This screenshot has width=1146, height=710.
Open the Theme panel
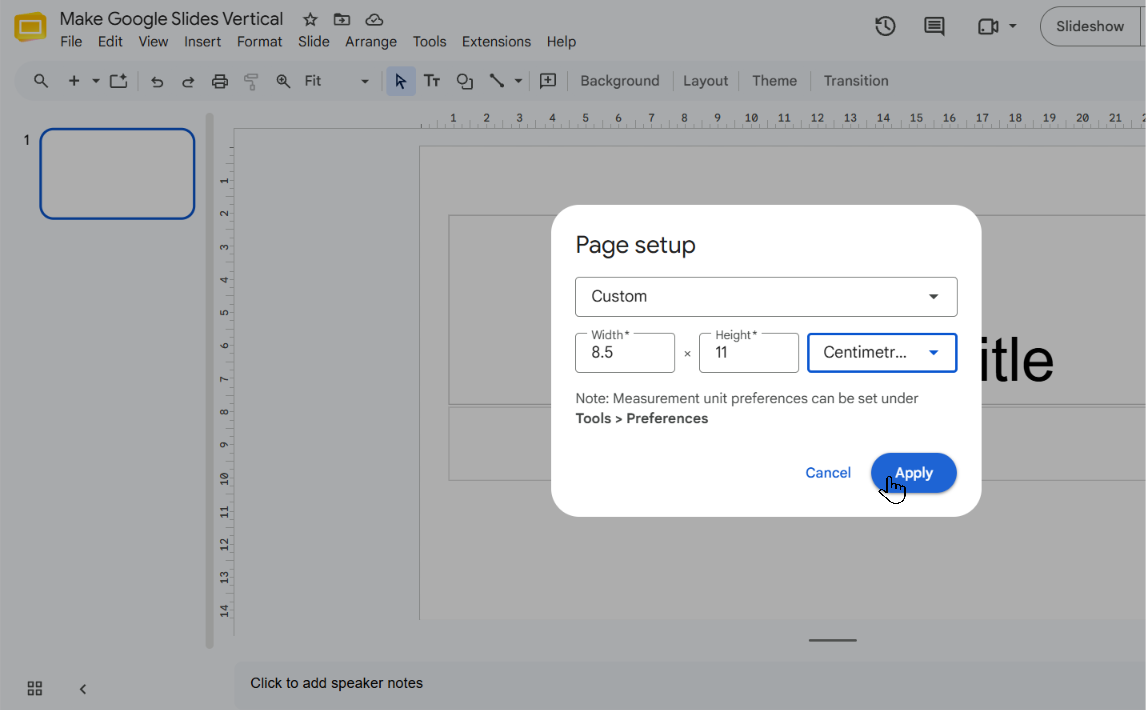(774, 81)
